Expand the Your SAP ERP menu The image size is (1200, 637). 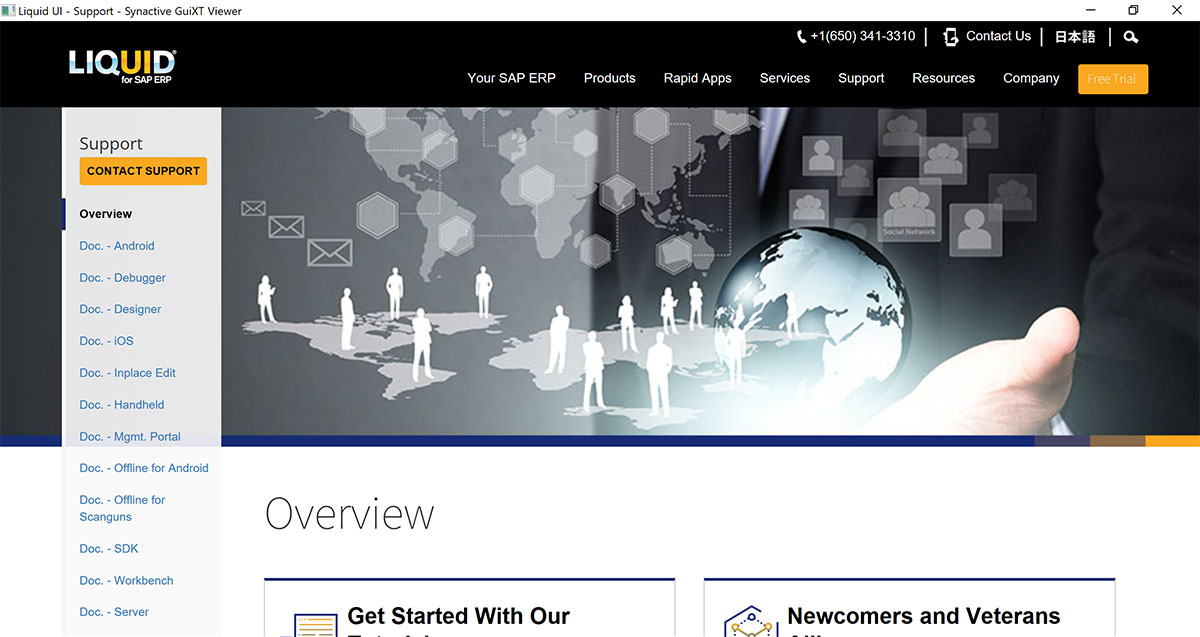point(511,78)
